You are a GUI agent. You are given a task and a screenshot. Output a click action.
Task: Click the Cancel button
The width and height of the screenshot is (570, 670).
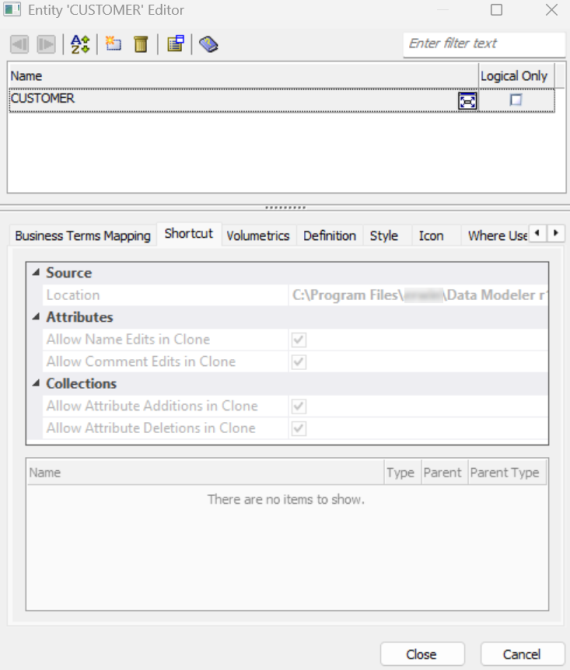click(x=522, y=654)
